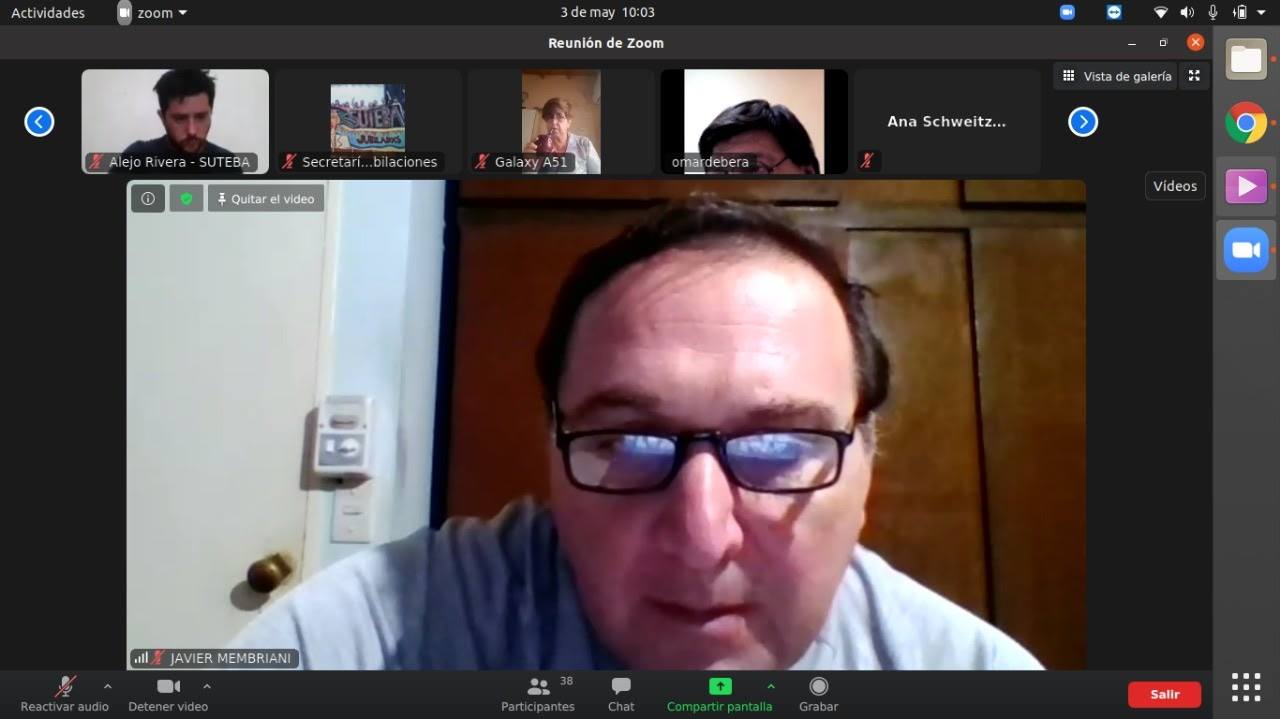Open the Files app in dock
This screenshot has width=1280, height=719.
point(1246,60)
